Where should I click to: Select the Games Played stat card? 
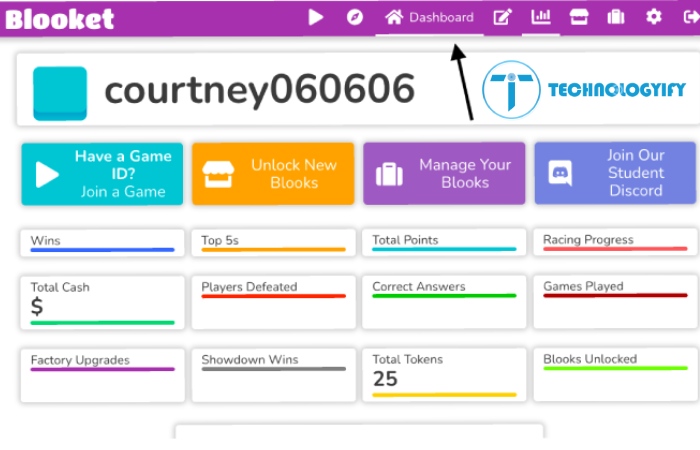coord(615,301)
